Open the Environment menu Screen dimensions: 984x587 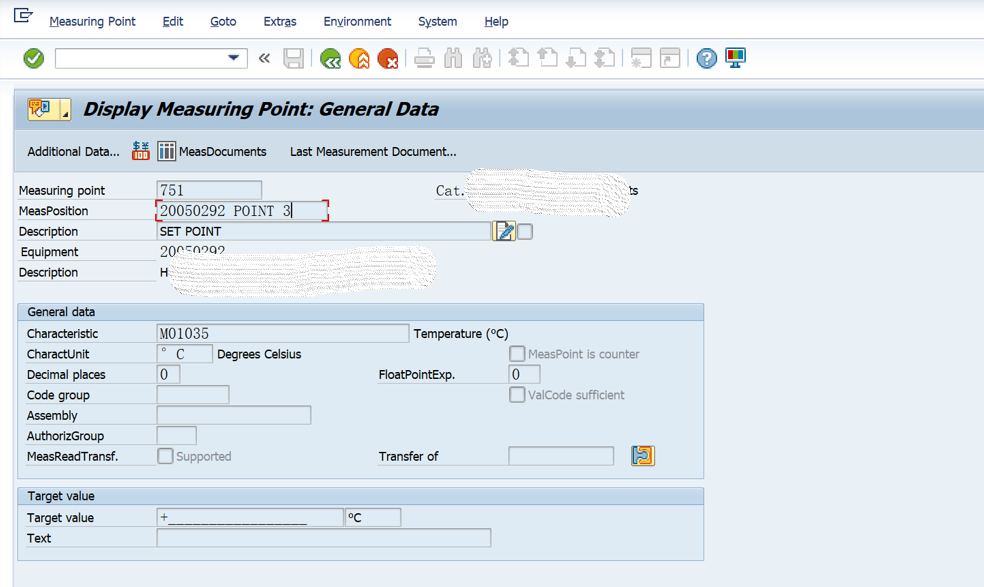click(x=357, y=21)
